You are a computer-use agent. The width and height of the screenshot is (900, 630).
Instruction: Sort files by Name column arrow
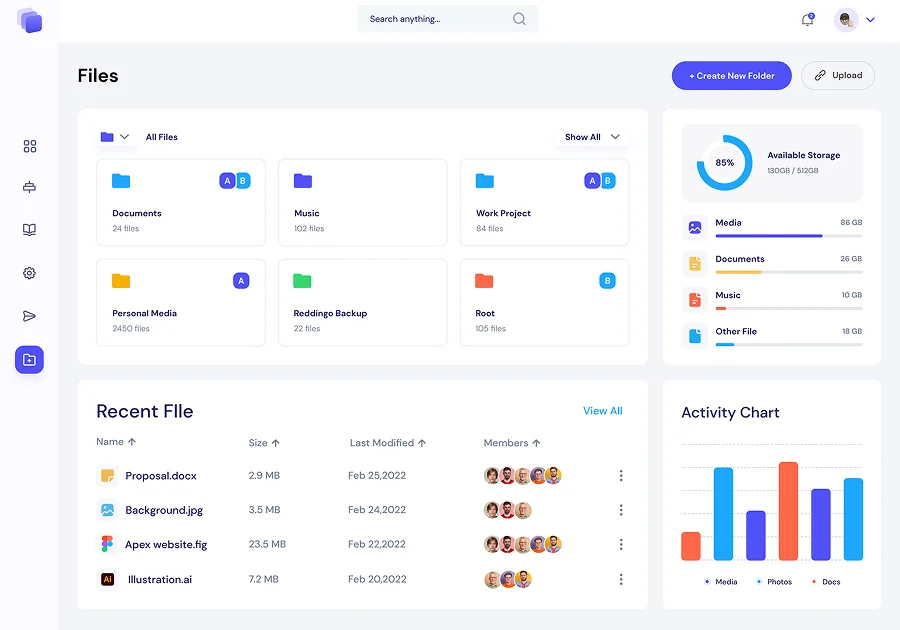(132, 442)
